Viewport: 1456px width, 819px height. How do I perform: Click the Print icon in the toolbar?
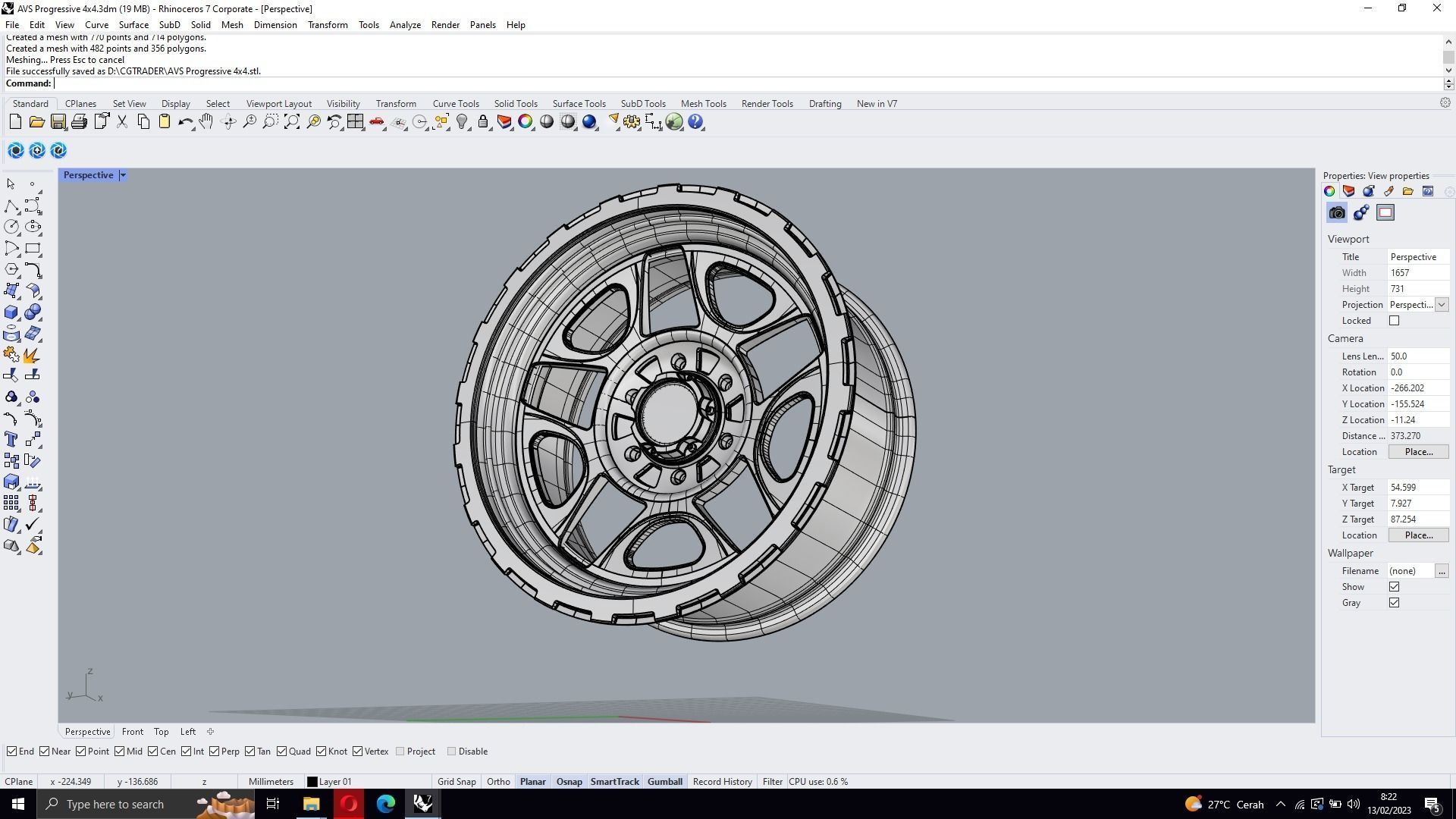coord(79,122)
